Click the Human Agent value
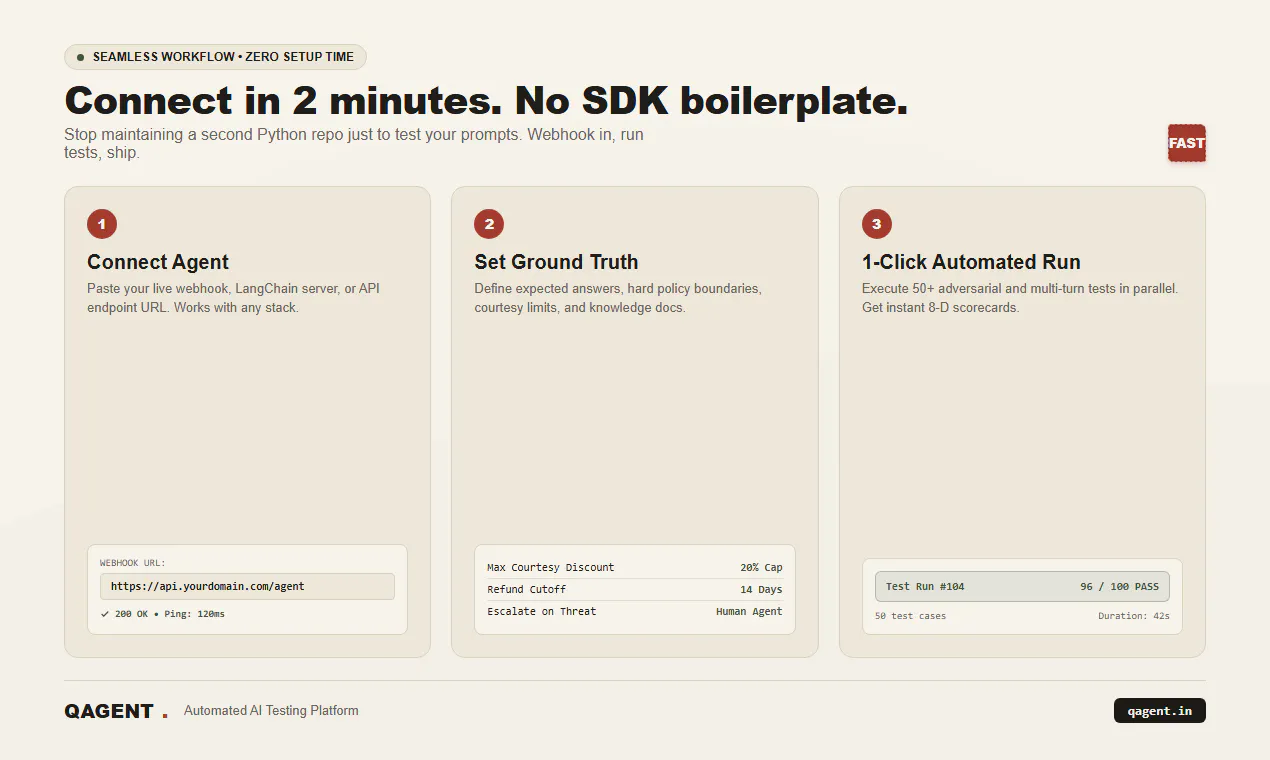The height and width of the screenshot is (760, 1270). [749, 611]
